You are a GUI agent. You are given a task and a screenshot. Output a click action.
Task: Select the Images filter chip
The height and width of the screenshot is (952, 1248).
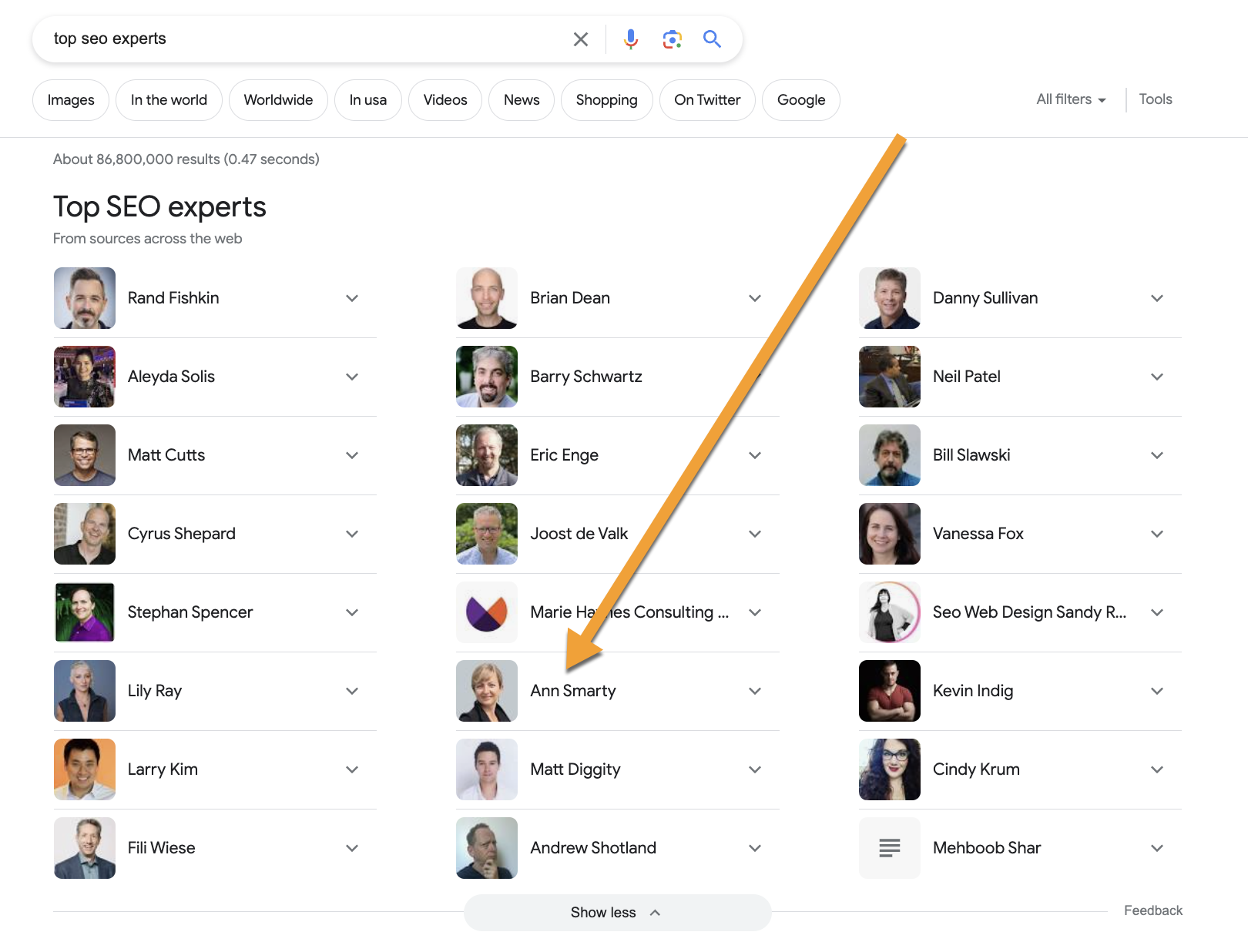tap(71, 100)
